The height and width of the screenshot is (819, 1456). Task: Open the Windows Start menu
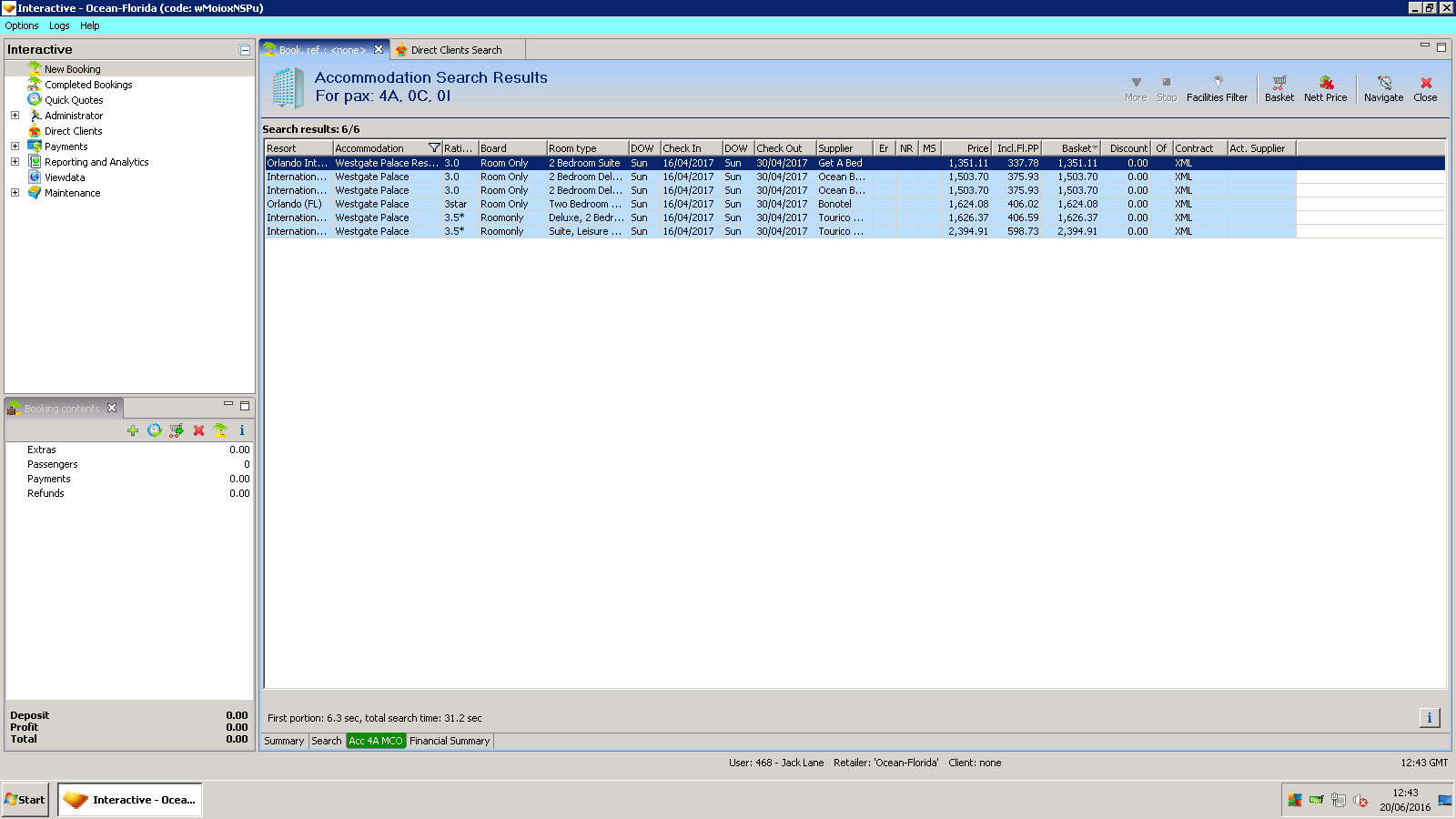pos(25,800)
